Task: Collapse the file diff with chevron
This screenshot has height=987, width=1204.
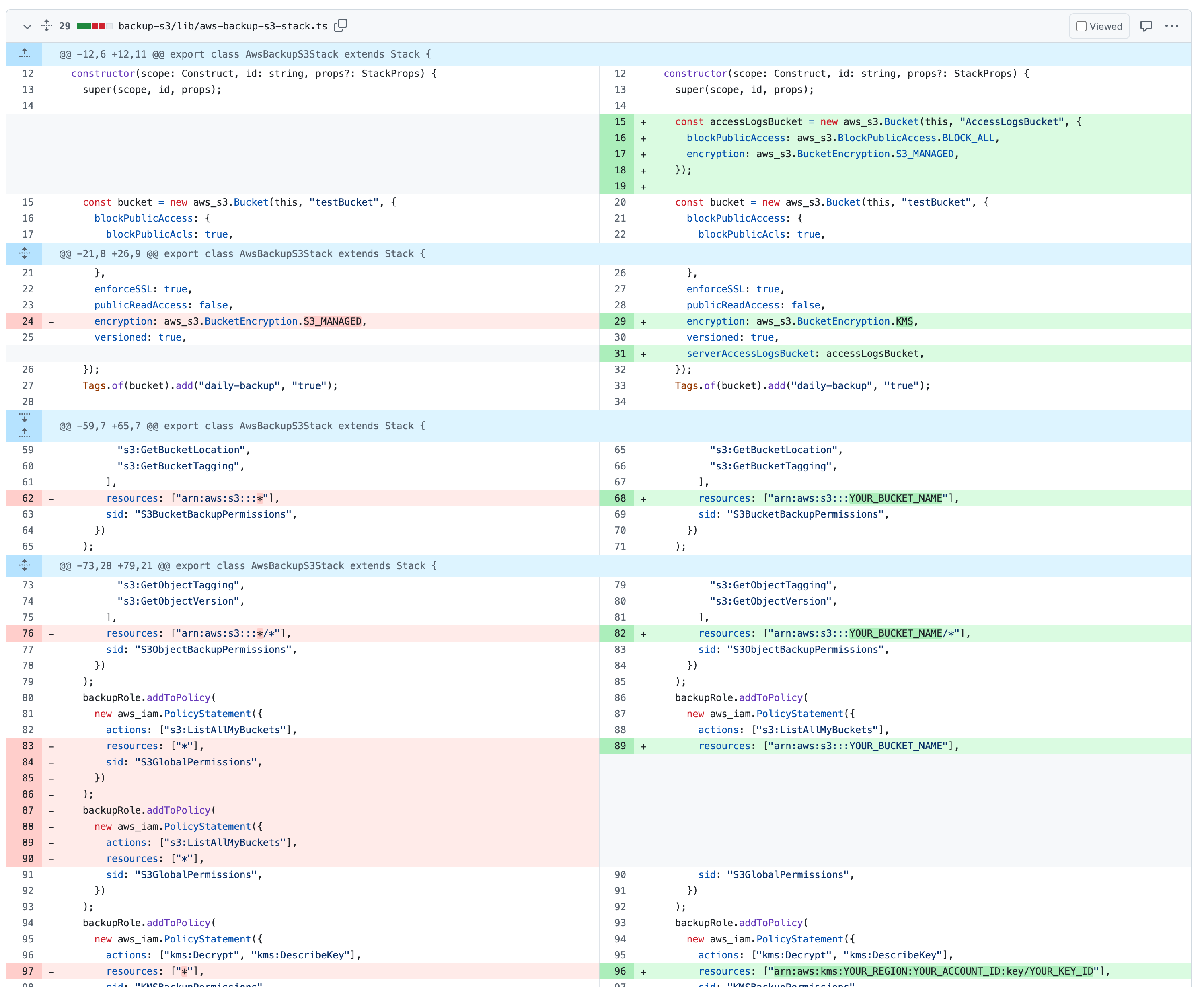Action: (x=27, y=26)
